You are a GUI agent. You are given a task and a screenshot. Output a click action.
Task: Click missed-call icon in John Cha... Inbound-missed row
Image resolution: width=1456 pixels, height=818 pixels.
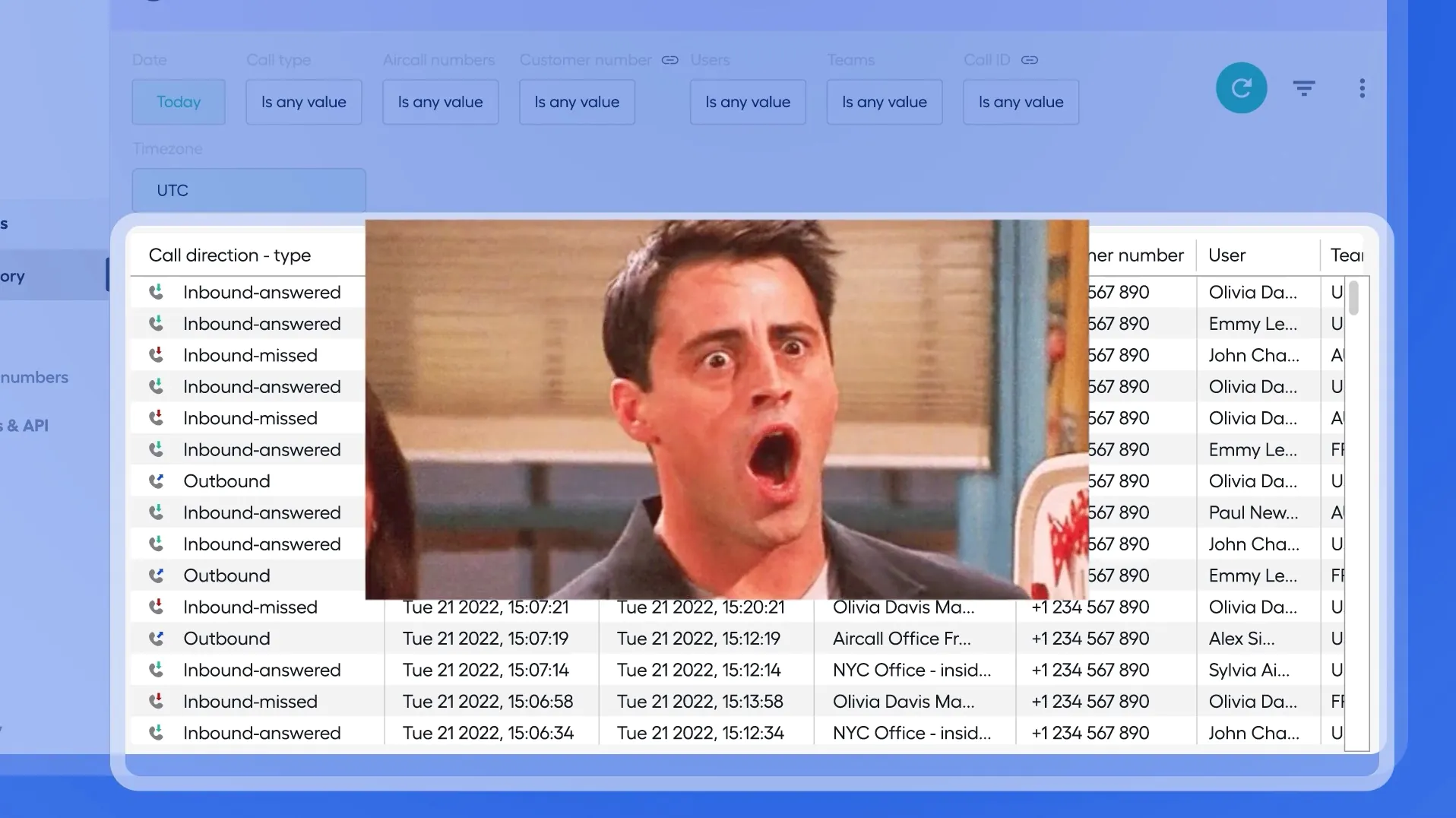tap(157, 355)
